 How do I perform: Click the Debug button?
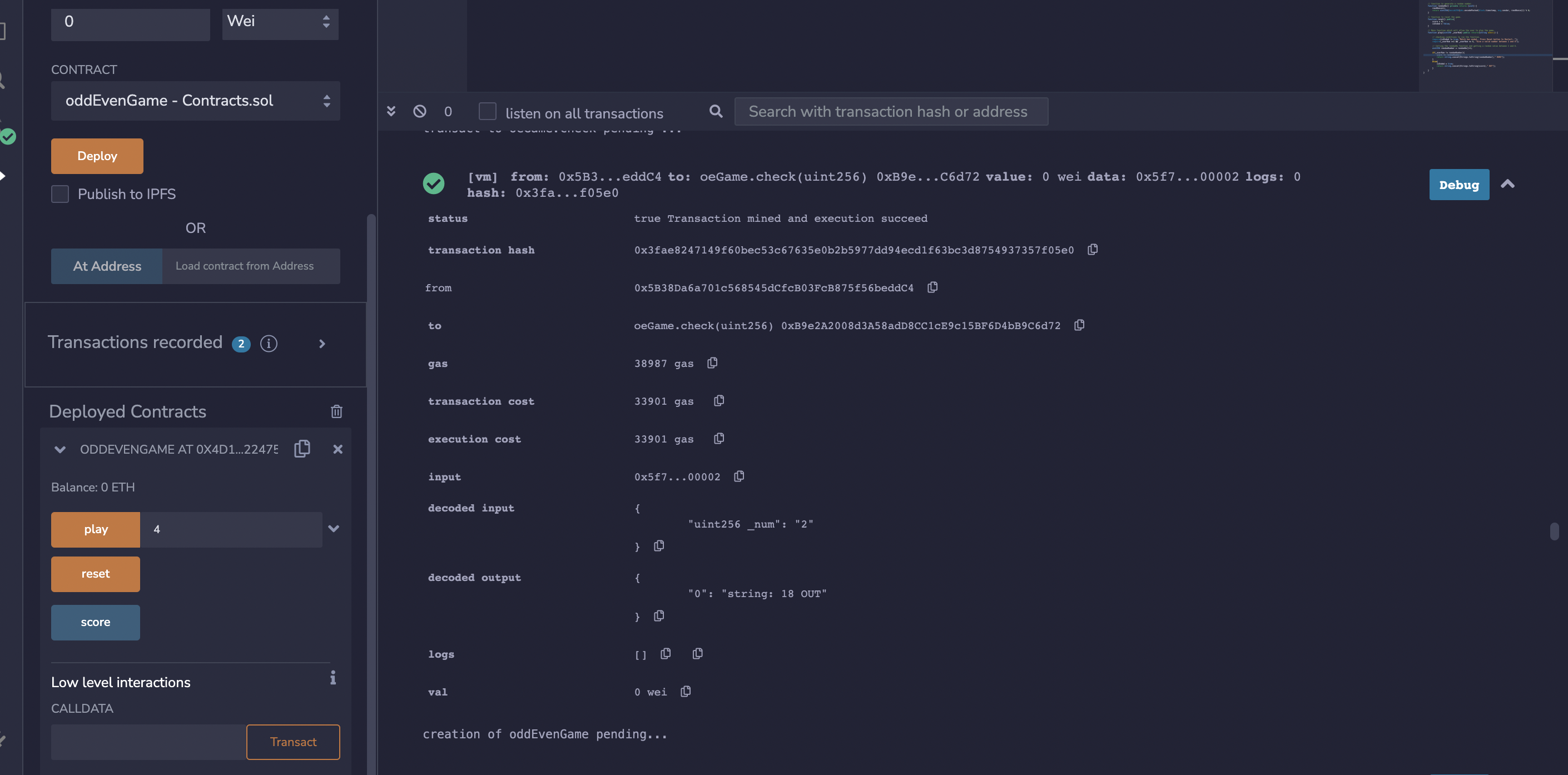pyautogui.click(x=1458, y=185)
